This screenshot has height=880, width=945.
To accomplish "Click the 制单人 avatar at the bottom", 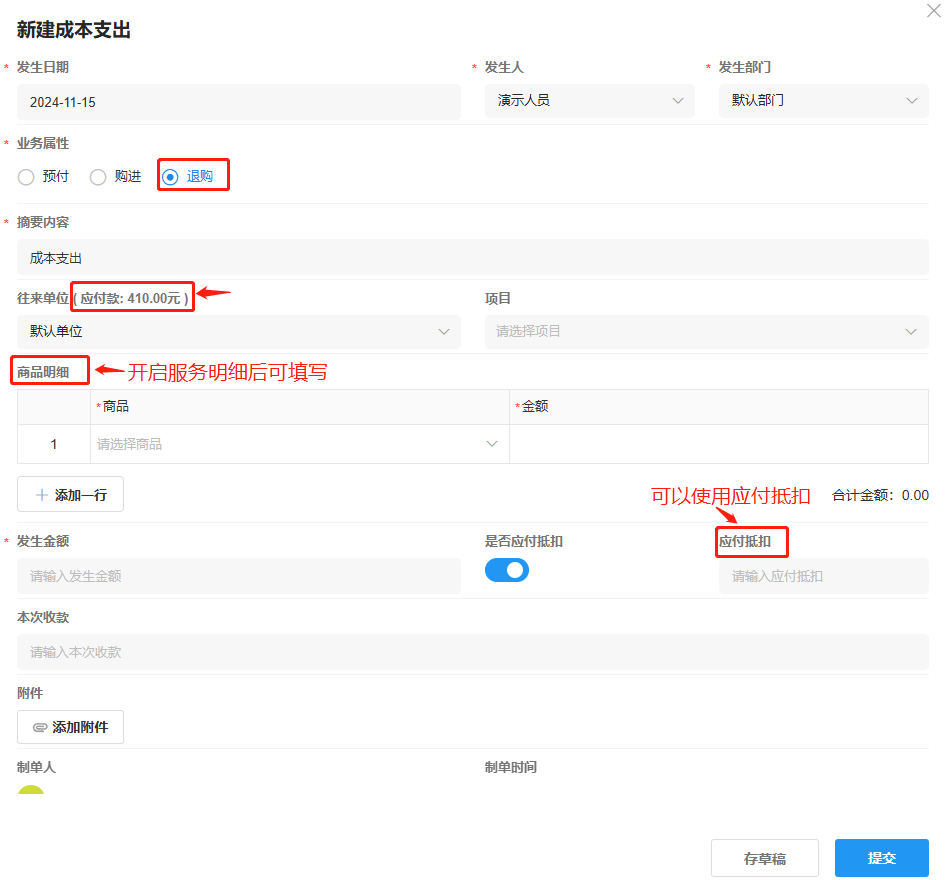I will pos(29,791).
